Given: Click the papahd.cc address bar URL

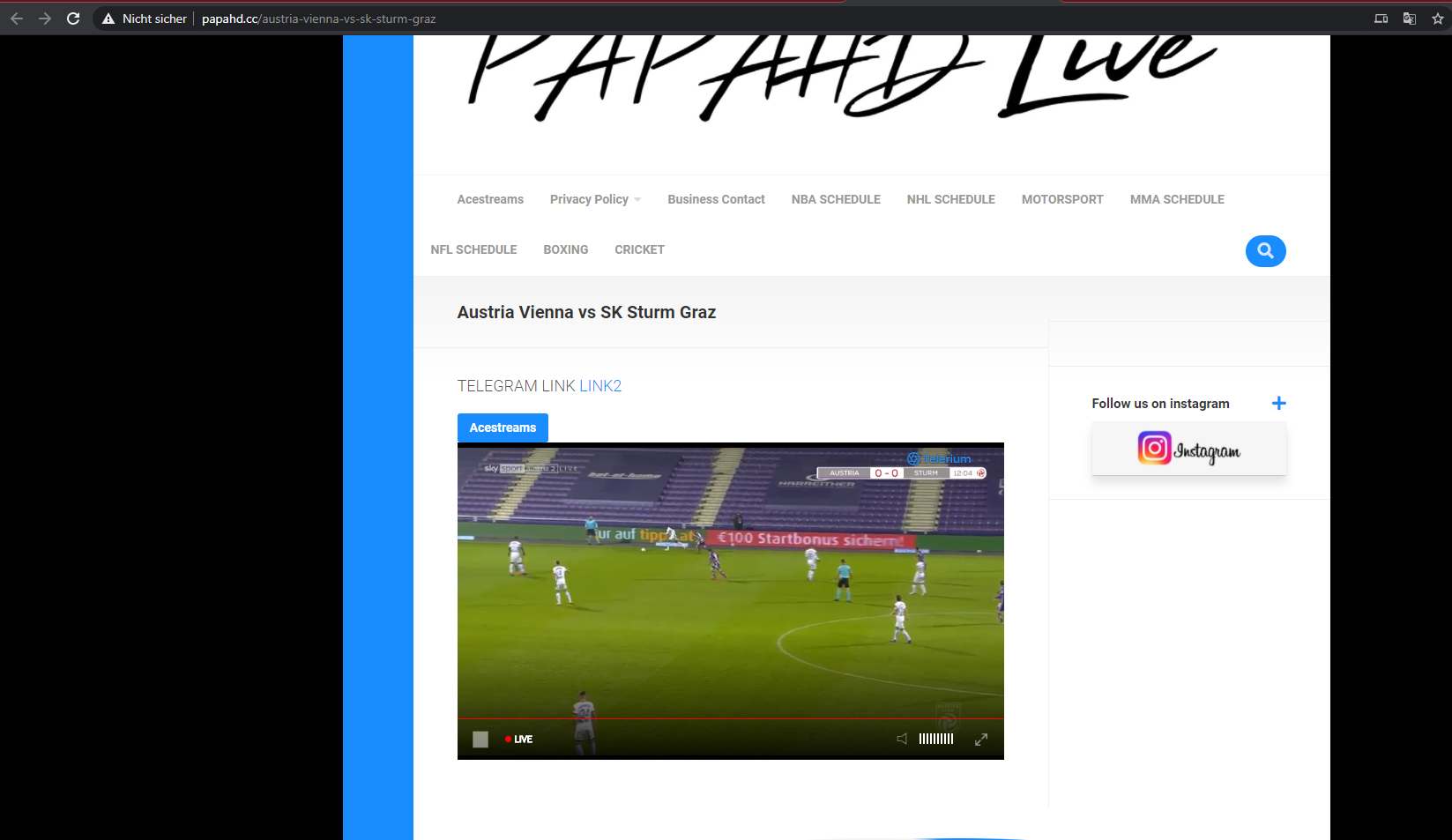Looking at the screenshot, I should 318,19.
